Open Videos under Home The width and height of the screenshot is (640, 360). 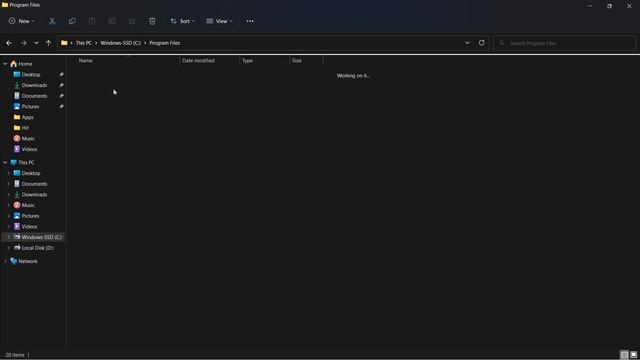point(29,149)
